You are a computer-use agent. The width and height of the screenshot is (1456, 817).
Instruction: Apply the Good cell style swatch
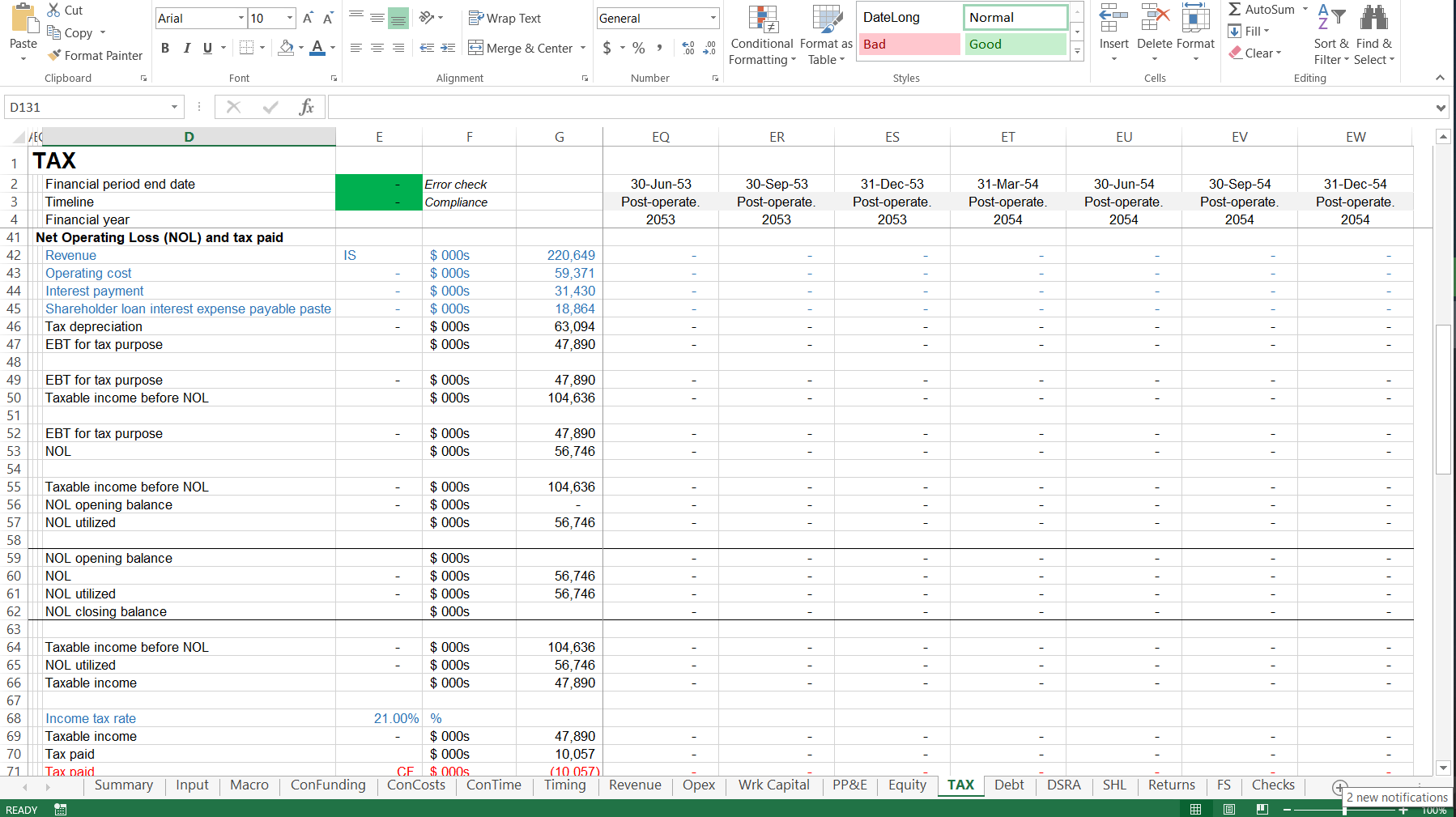[1015, 45]
